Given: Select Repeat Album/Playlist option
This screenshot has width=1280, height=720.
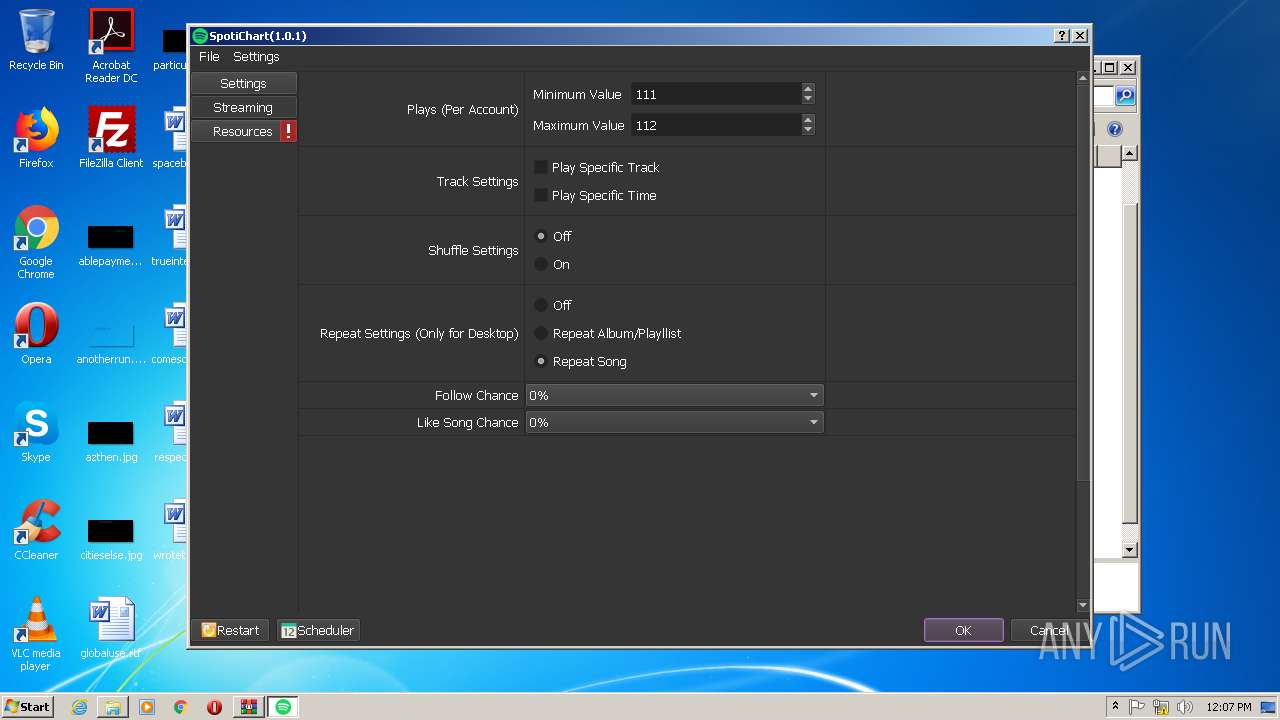Looking at the screenshot, I should (x=541, y=333).
